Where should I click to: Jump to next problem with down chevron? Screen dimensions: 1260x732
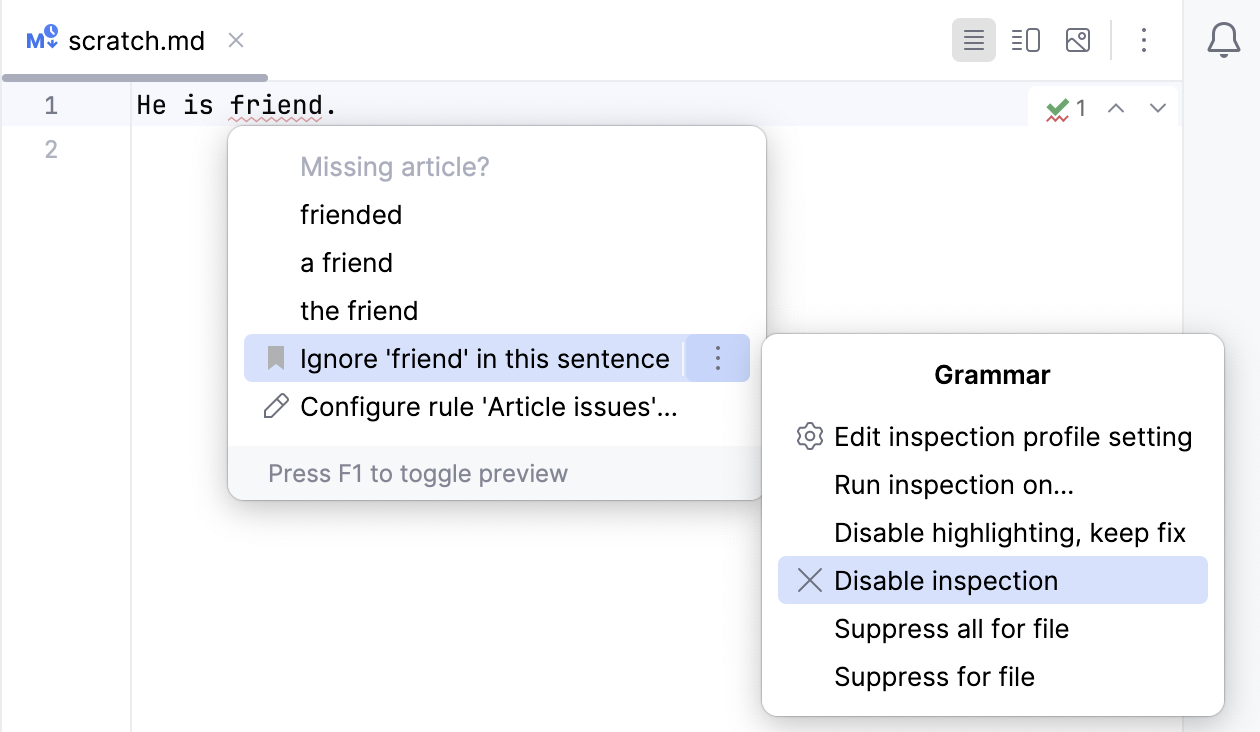(x=1157, y=107)
